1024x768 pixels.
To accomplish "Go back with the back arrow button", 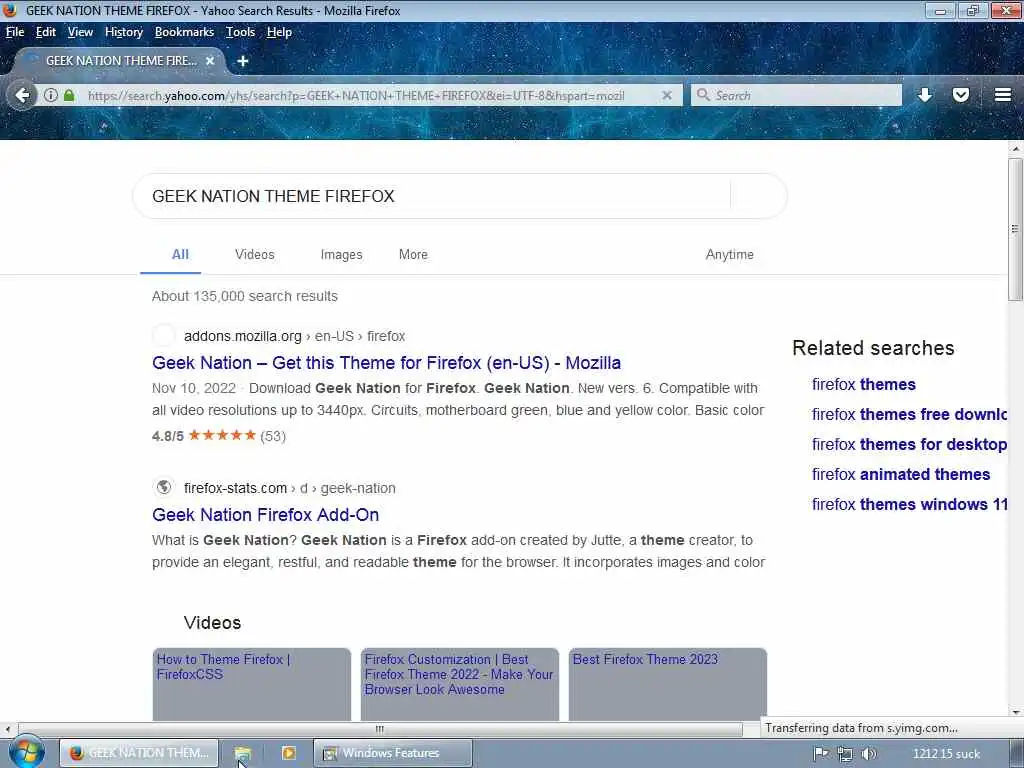I will pos(22,95).
